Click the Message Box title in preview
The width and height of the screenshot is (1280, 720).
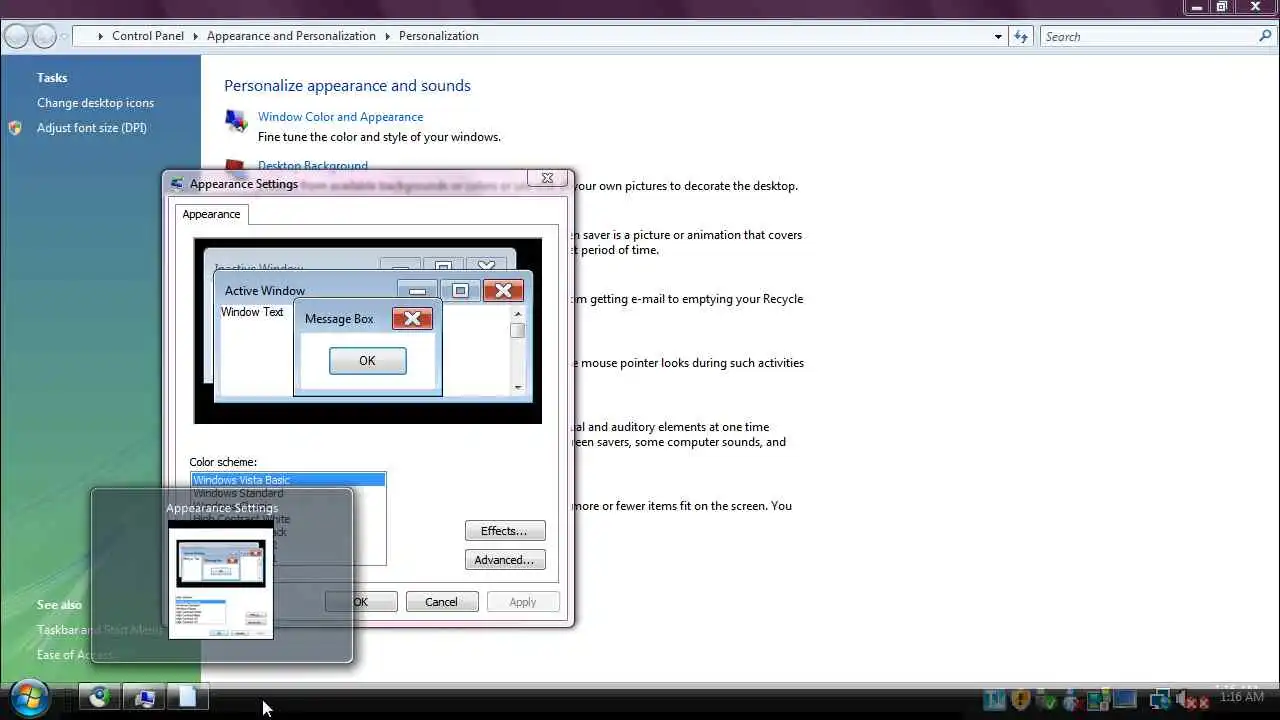(339, 319)
